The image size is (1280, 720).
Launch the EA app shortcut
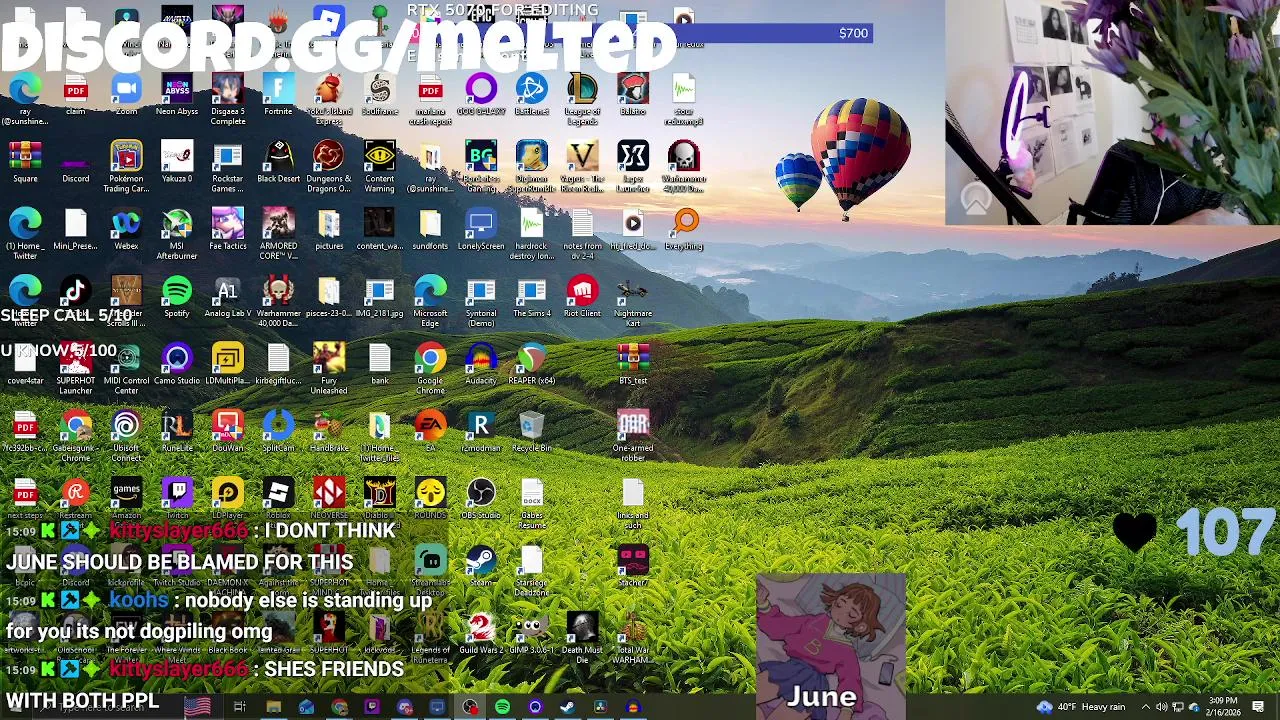click(x=430, y=431)
